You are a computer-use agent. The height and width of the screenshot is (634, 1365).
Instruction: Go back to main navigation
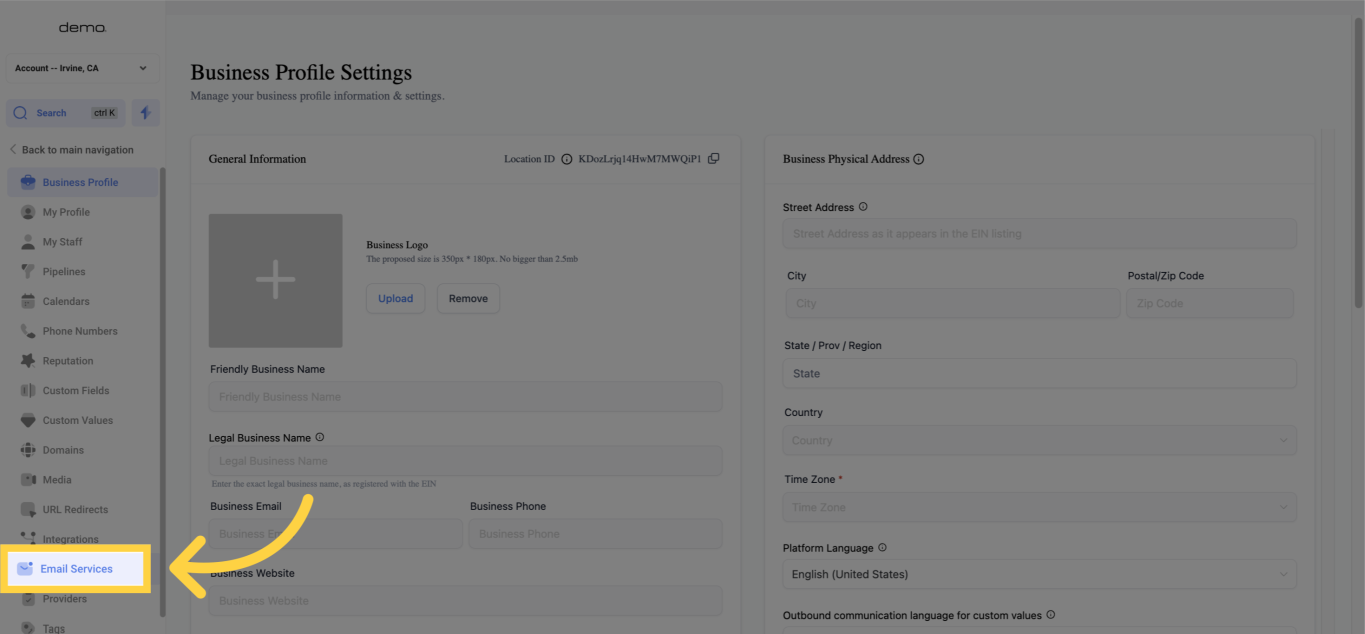coord(71,150)
